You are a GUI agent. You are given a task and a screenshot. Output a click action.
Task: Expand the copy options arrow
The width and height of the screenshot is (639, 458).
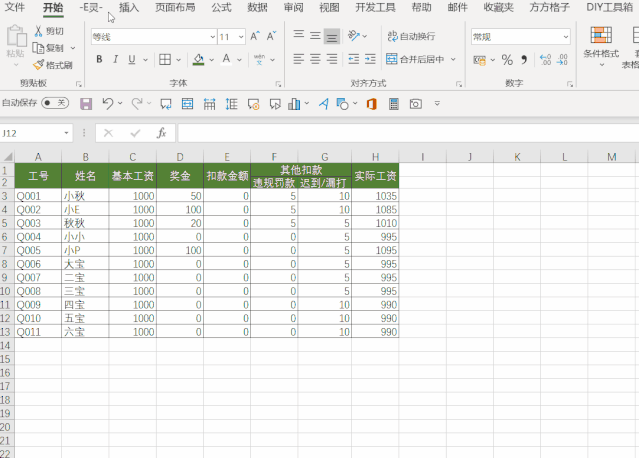tap(73, 48)
